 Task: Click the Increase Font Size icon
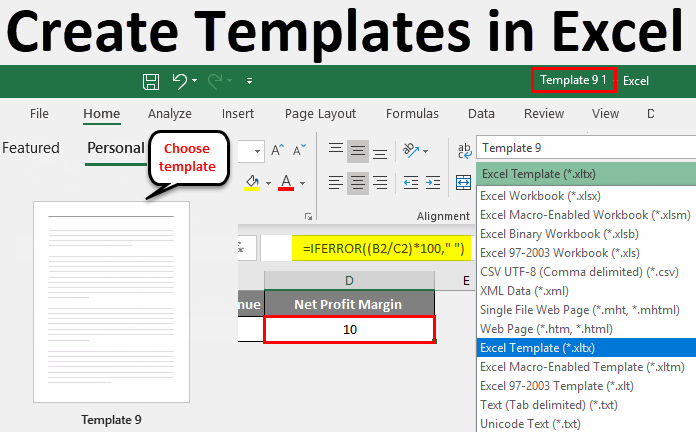277,150
